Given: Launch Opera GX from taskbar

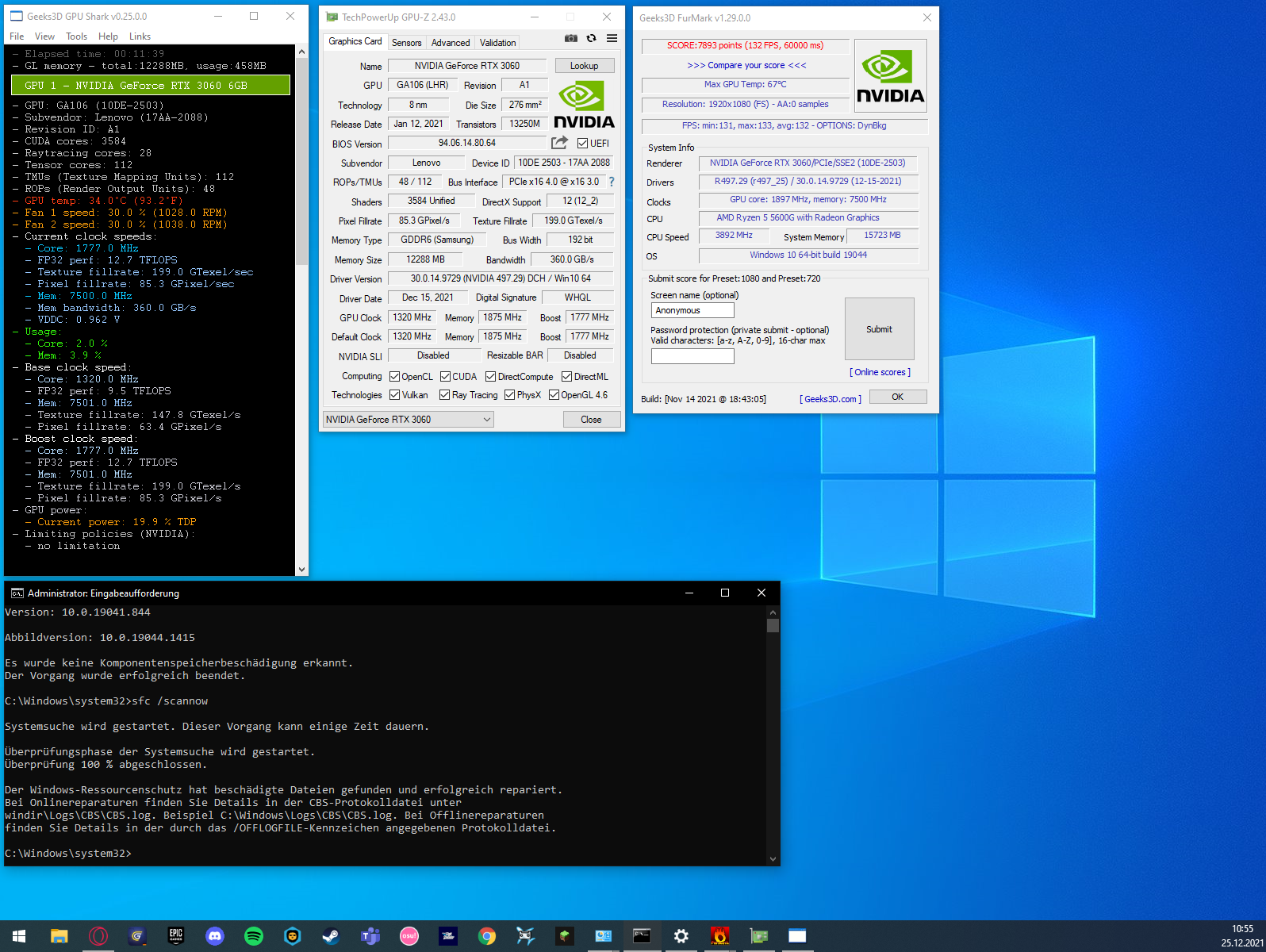Looking at the screenshot, I should [98, 936].
